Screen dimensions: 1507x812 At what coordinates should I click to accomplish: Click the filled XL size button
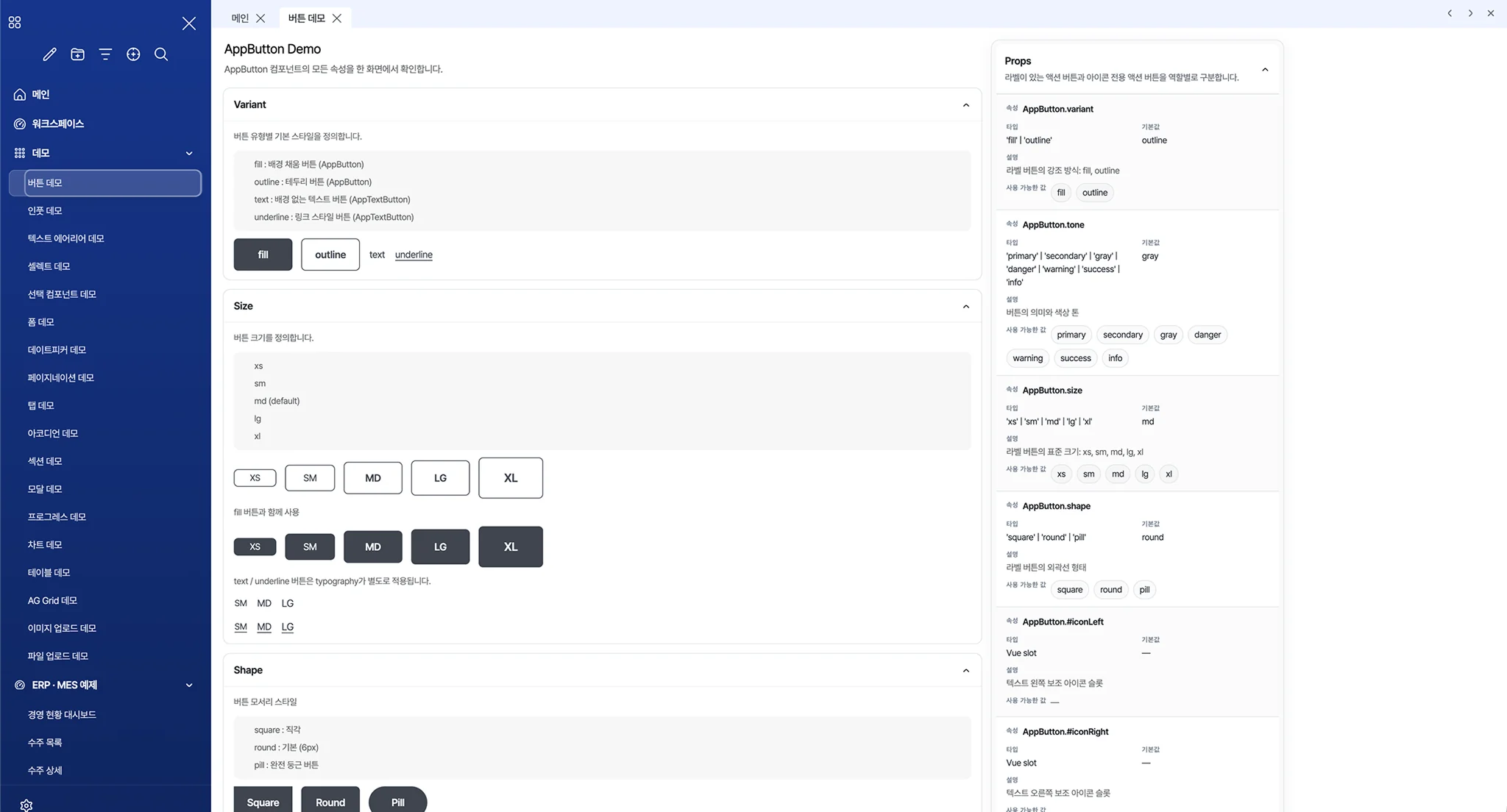click(511, 546)
